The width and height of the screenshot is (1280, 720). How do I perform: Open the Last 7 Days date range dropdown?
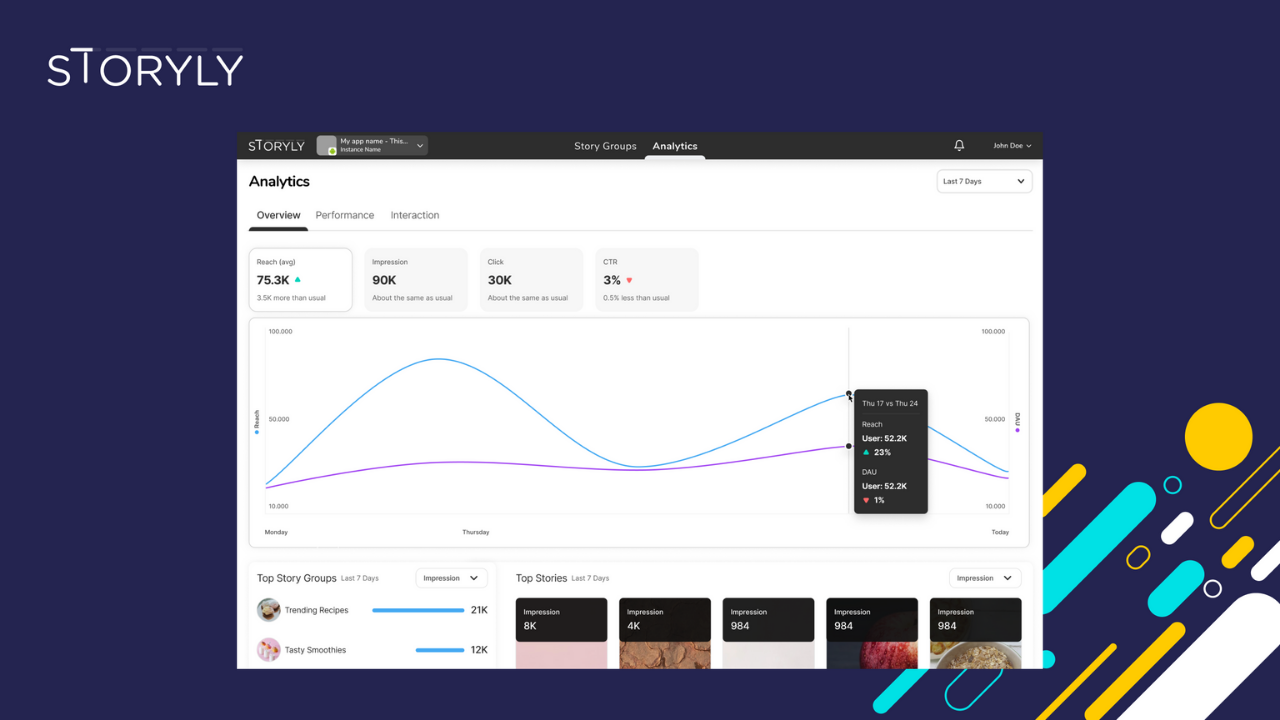[x=984, y=182]
